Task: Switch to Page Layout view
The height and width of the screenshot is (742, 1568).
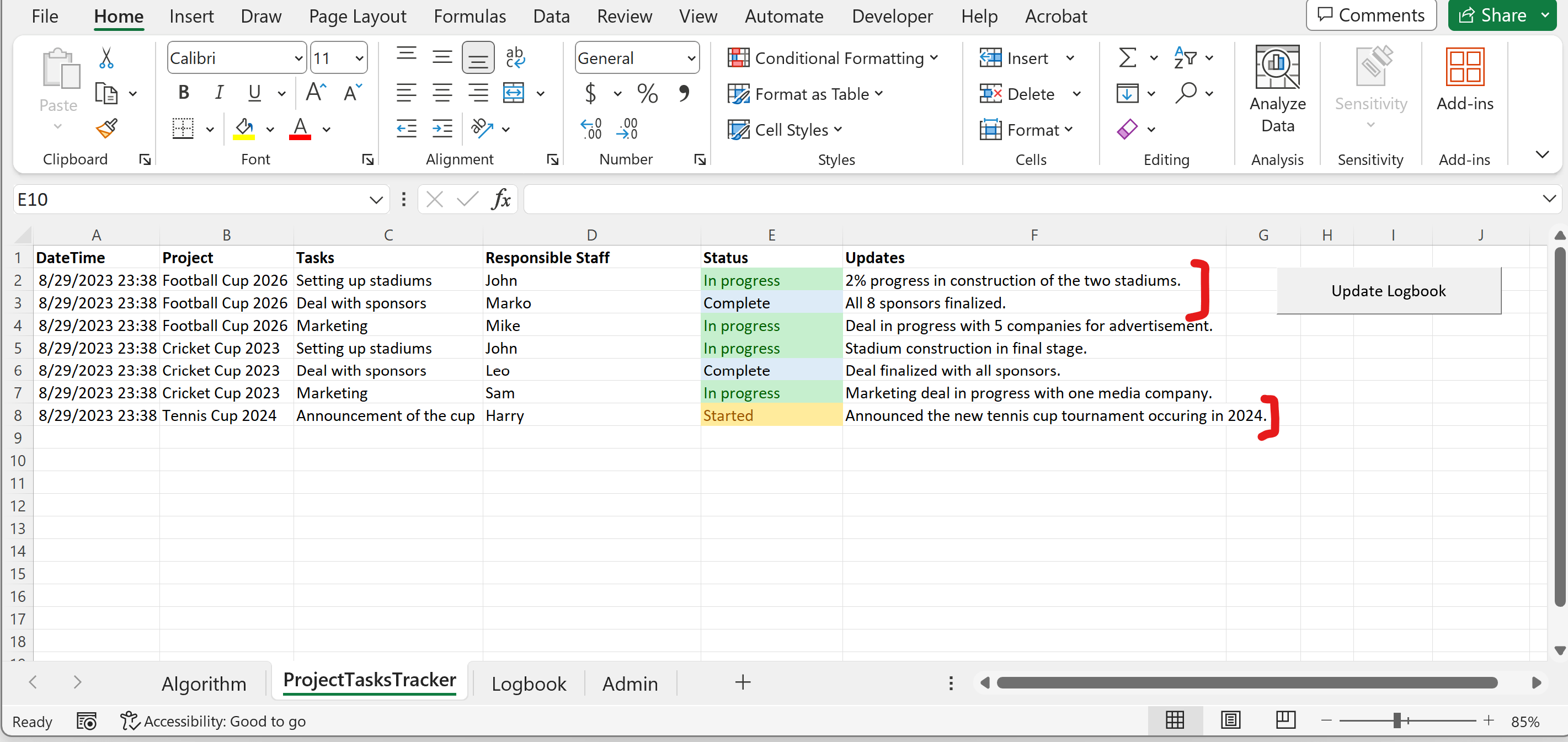Action: [1230, 720]
